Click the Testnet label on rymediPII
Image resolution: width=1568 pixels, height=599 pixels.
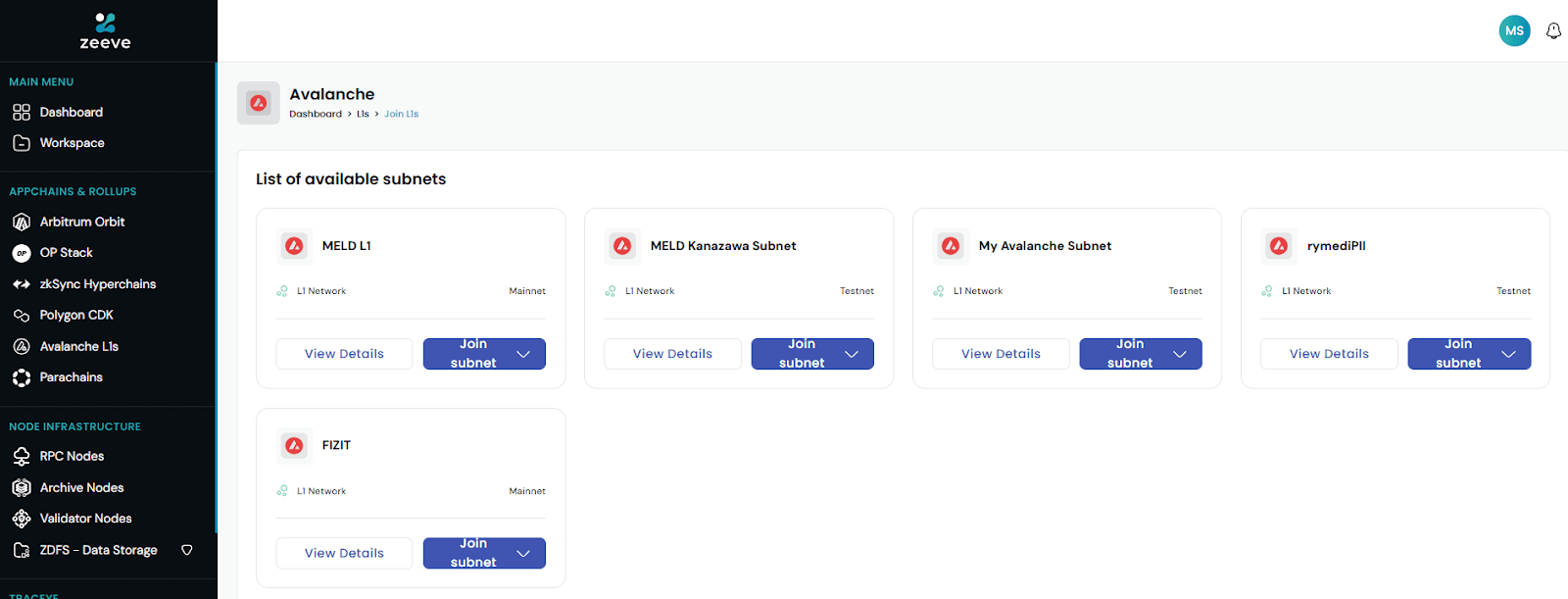pos(1513,291)
